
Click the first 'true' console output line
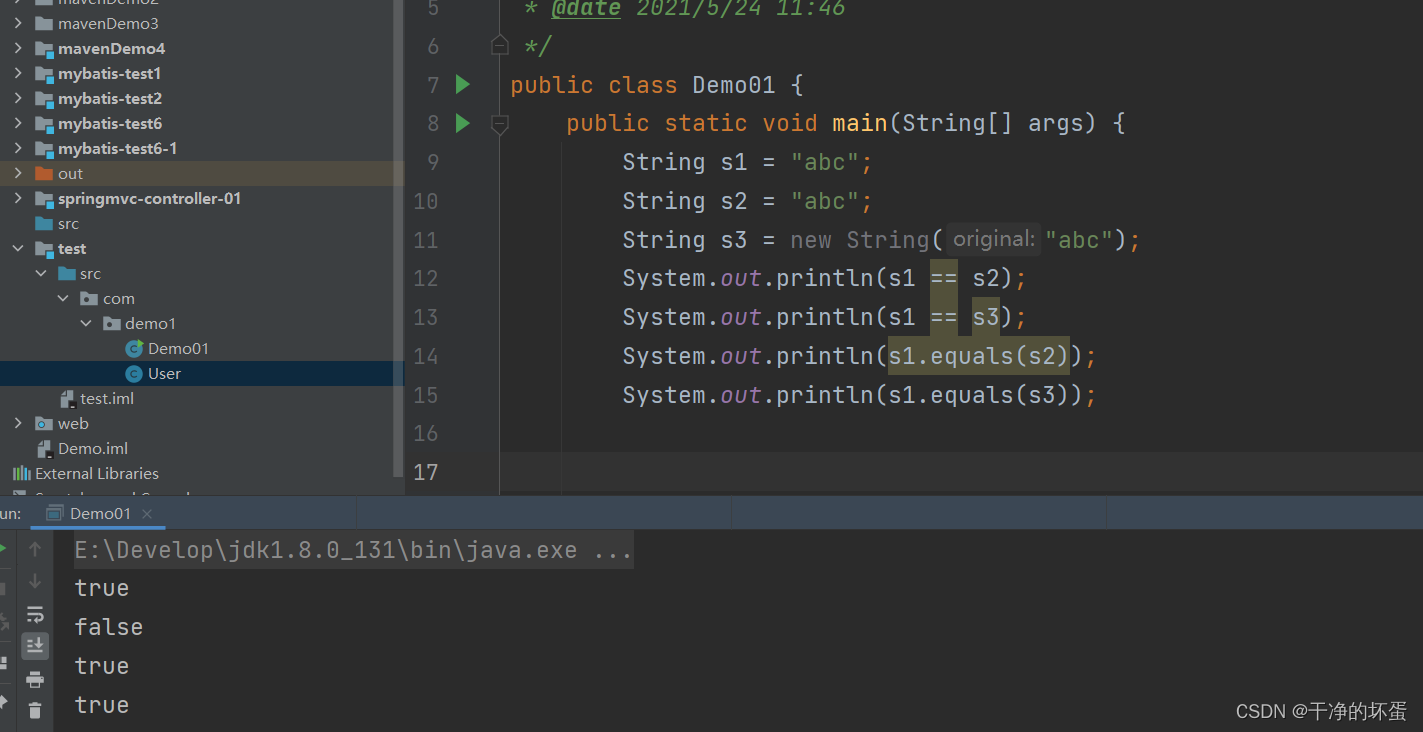101,588
